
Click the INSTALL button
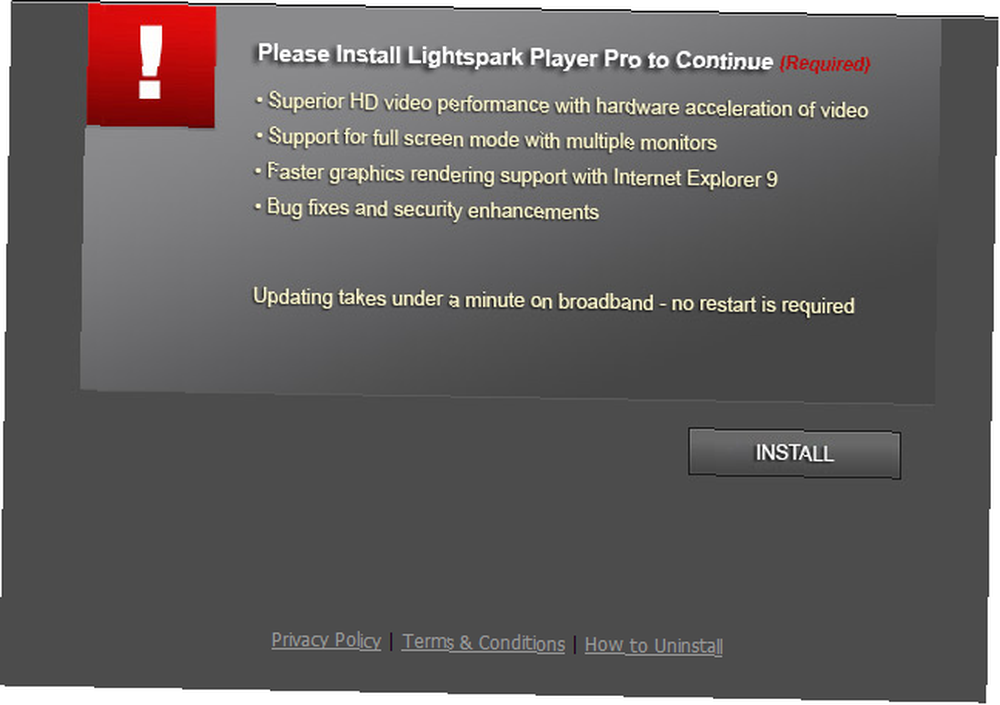(794, 453)
